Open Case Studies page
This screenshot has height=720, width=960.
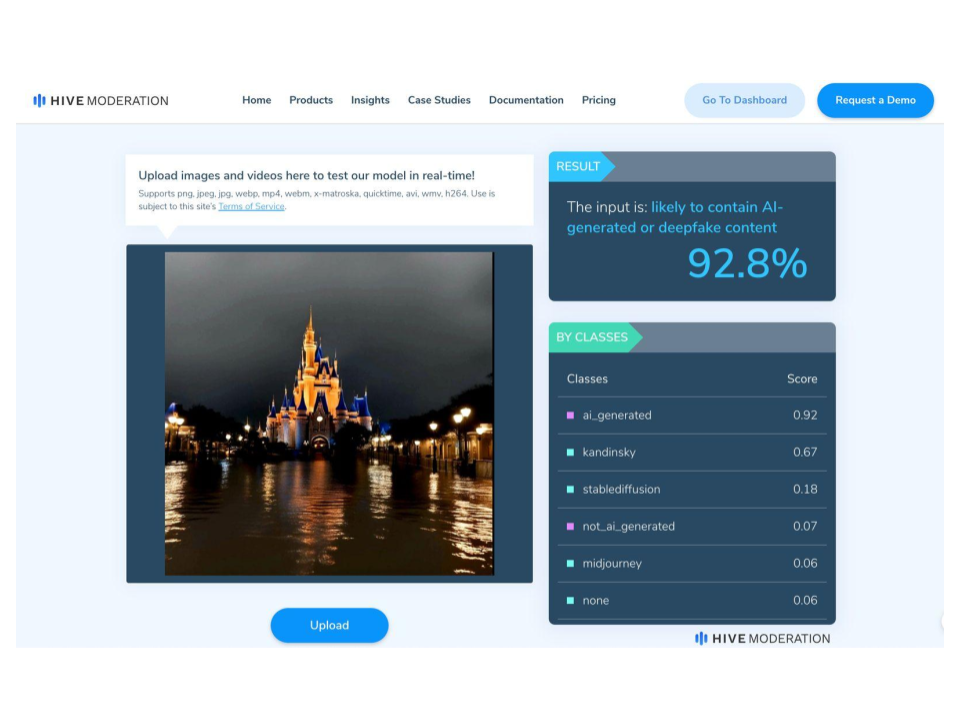(x=439, y=100)
